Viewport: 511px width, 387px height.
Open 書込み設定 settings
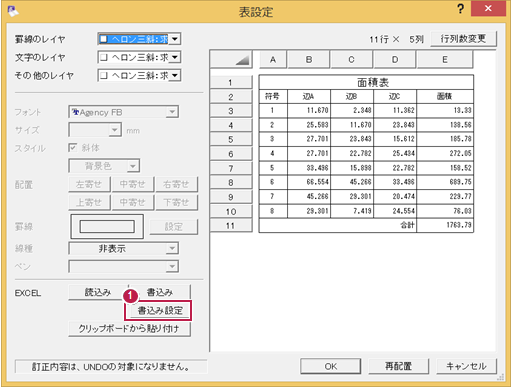pos(160,311)
